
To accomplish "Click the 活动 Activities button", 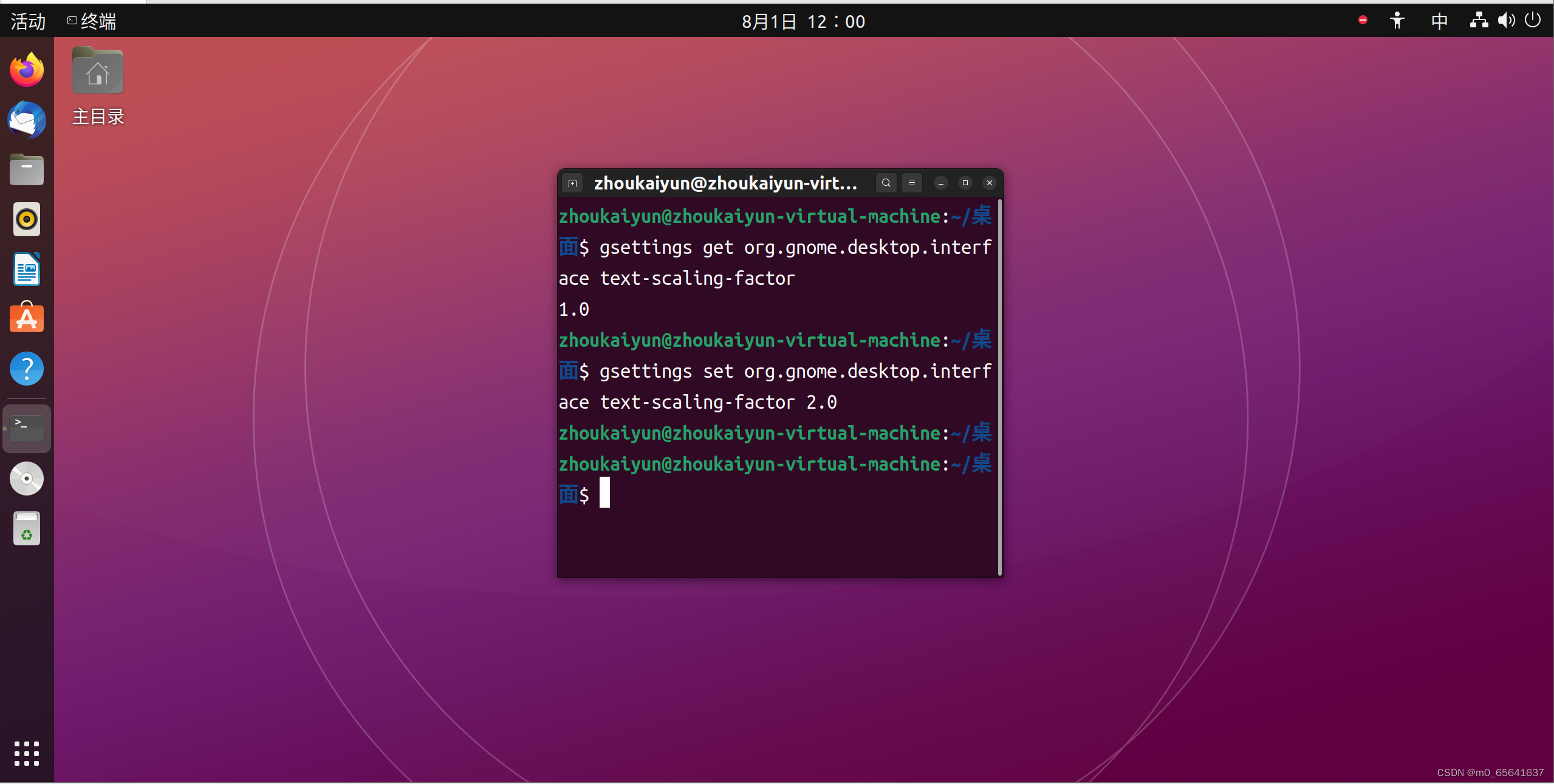I will [28, 22].
